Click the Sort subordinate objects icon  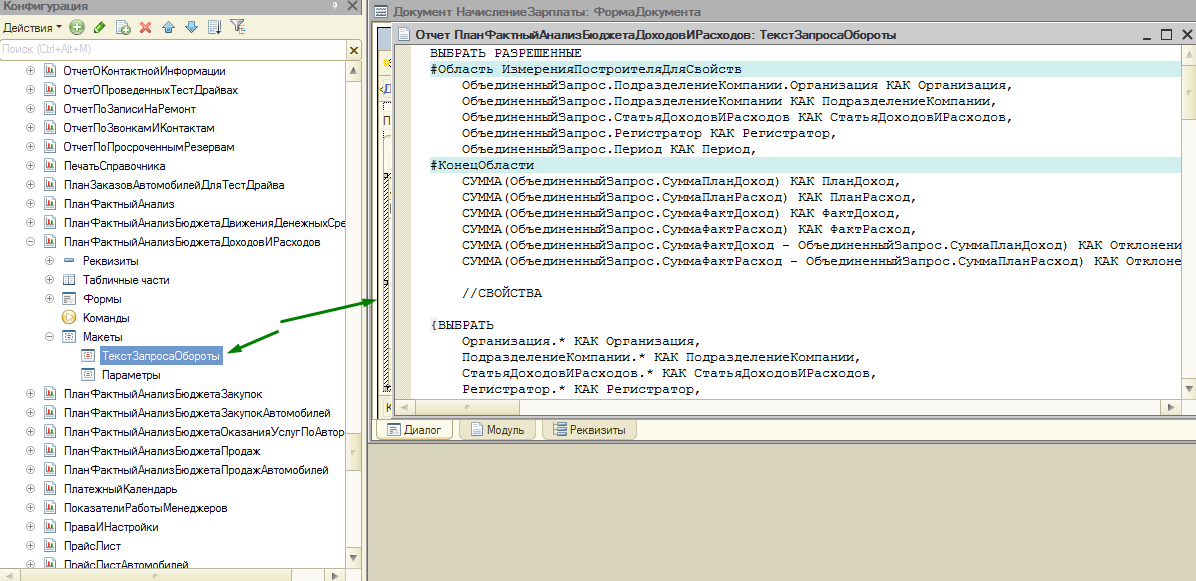[214, 27]
